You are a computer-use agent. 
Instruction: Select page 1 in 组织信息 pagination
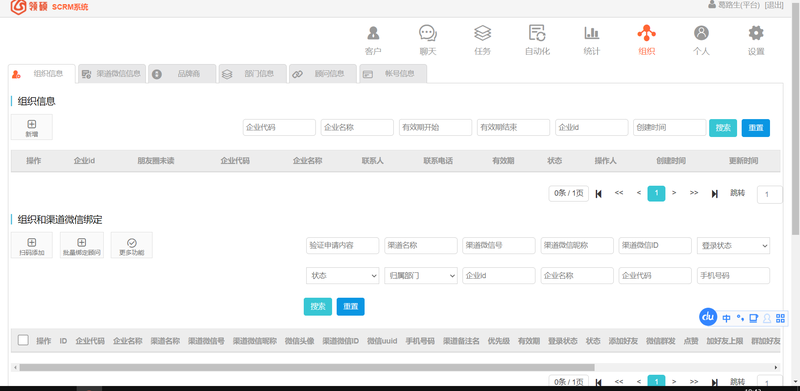tap(656, 193)
